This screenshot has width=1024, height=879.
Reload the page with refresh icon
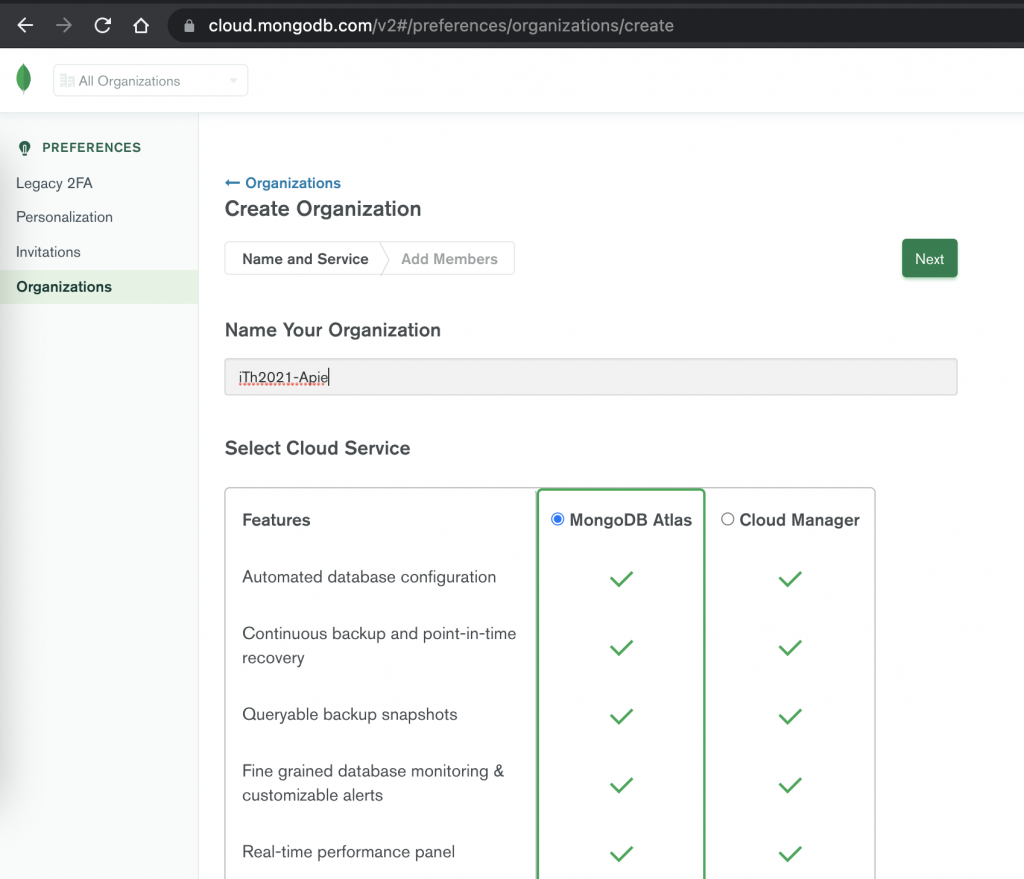pos(102,25)
